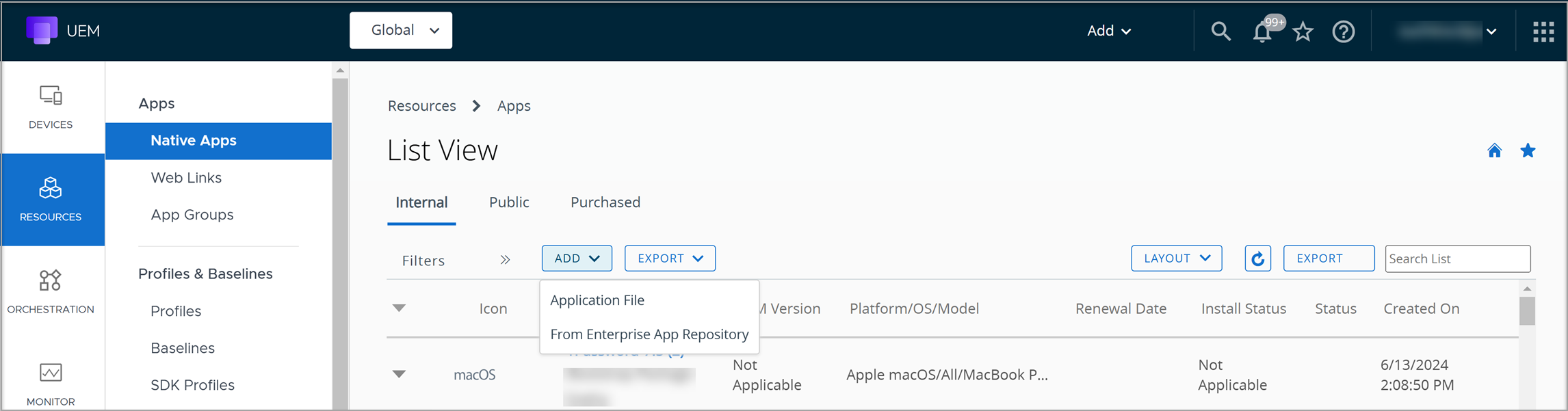Open the EXPORT dropdown beside ADD
Viewport: 1568px width, 411px height.
click(x=670, y=258)
